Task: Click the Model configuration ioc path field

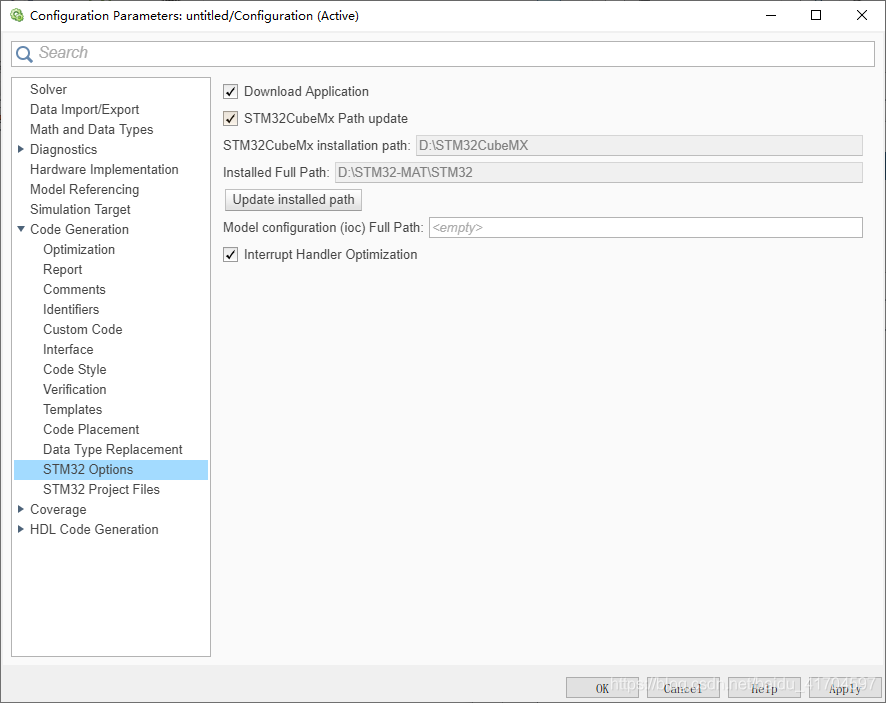Action: point(645,228)
